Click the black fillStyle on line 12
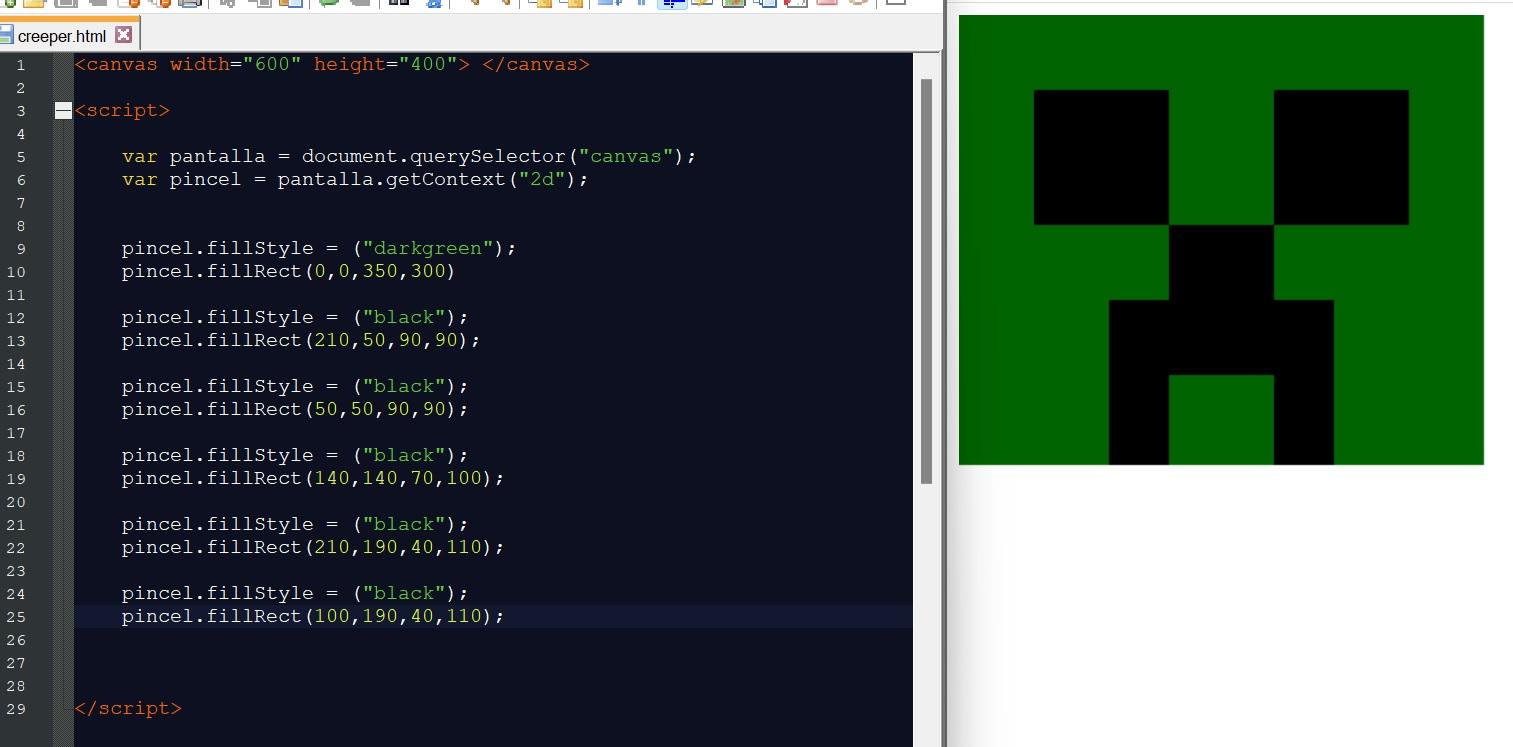The image size is (1513, 747). pyautogui.click(x=295, y=317)
